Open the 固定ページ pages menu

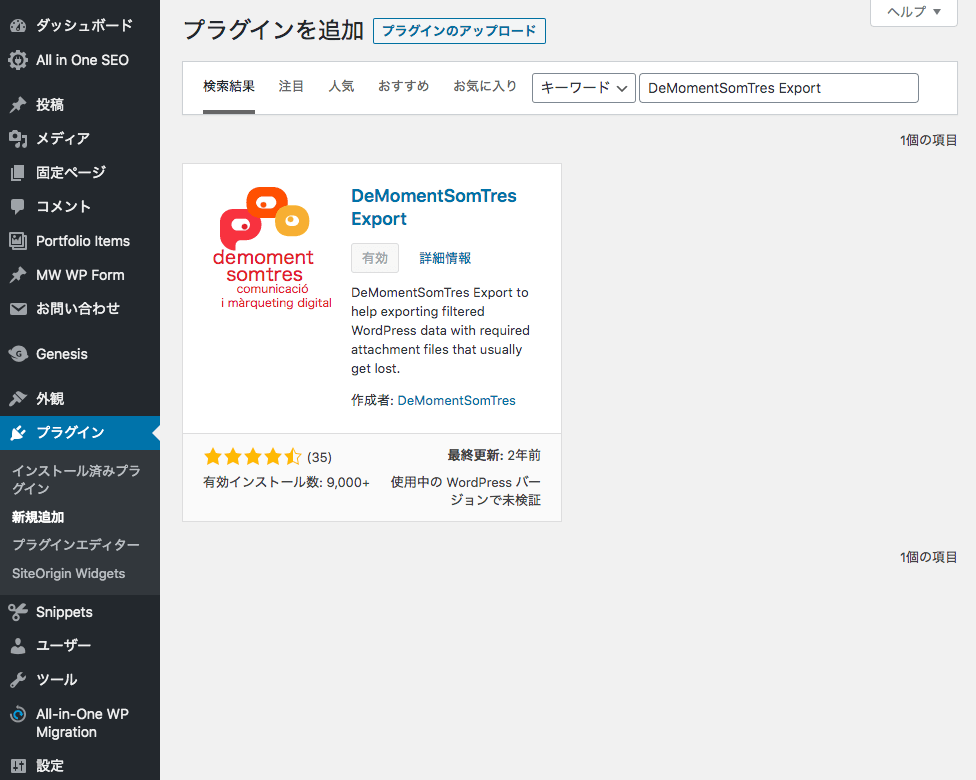pyautogui.click(x=80, y=172)
